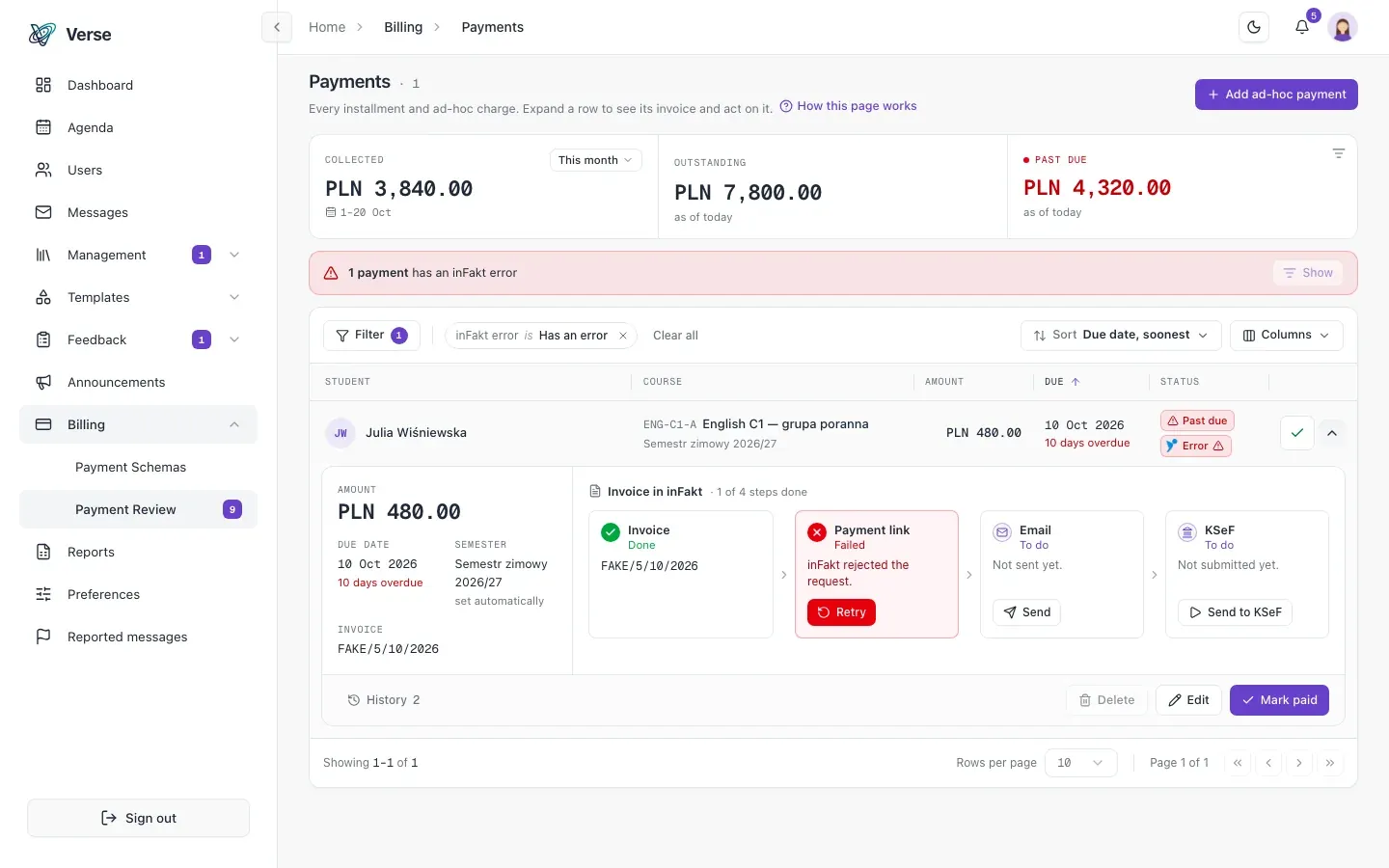This screenshot has height=868, width=1389.
Task: Open History 2 for the payment
Action: pyautogui.click(x=384, y=700)
